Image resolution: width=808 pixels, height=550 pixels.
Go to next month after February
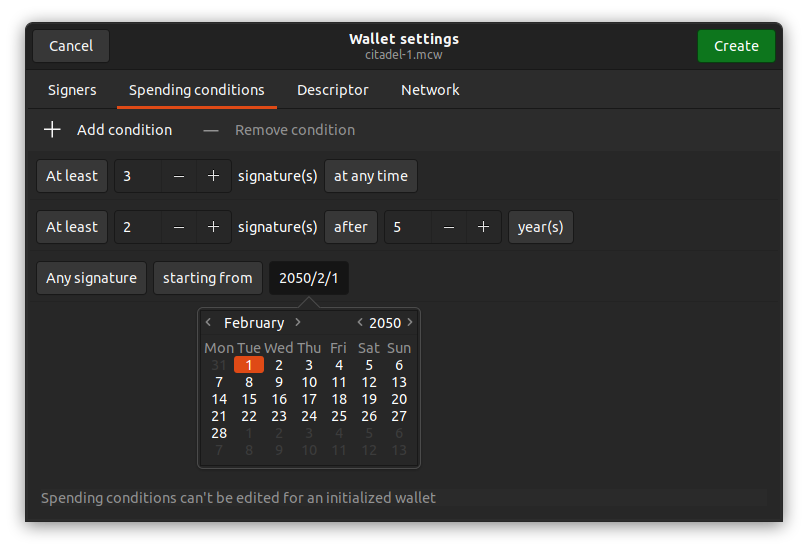[x=298, y=322]
